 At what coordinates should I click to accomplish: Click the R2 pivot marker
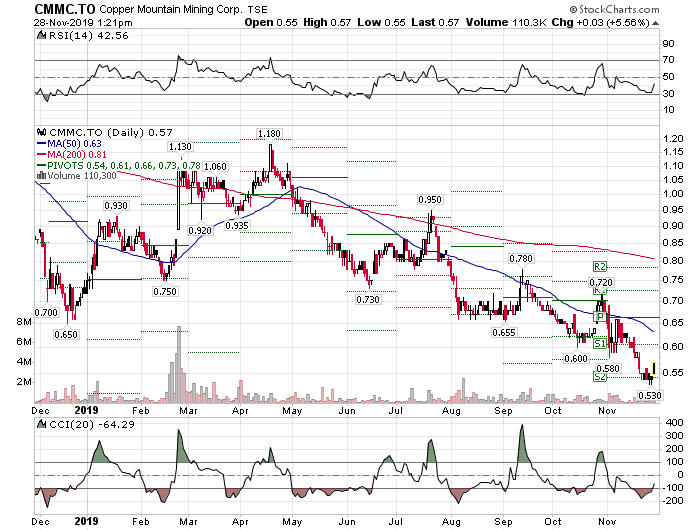tap(600, 267)
